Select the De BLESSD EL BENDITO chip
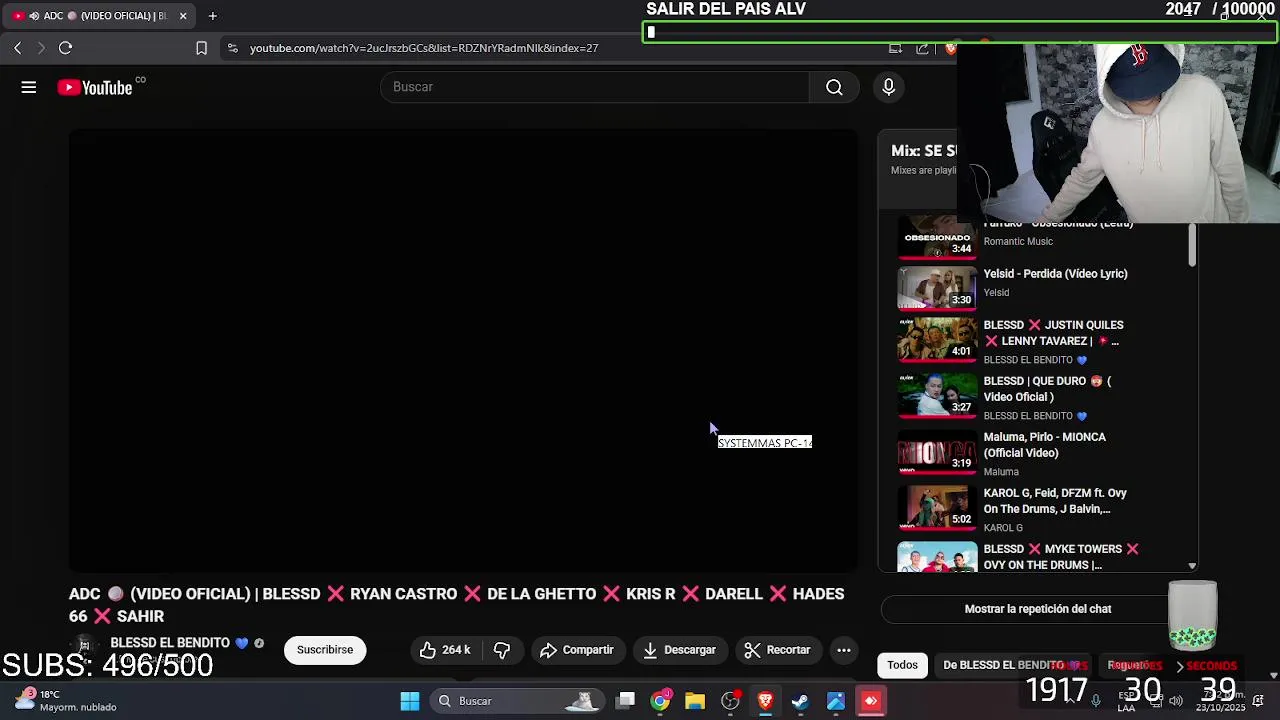1280x720 pixels. 1012,665
